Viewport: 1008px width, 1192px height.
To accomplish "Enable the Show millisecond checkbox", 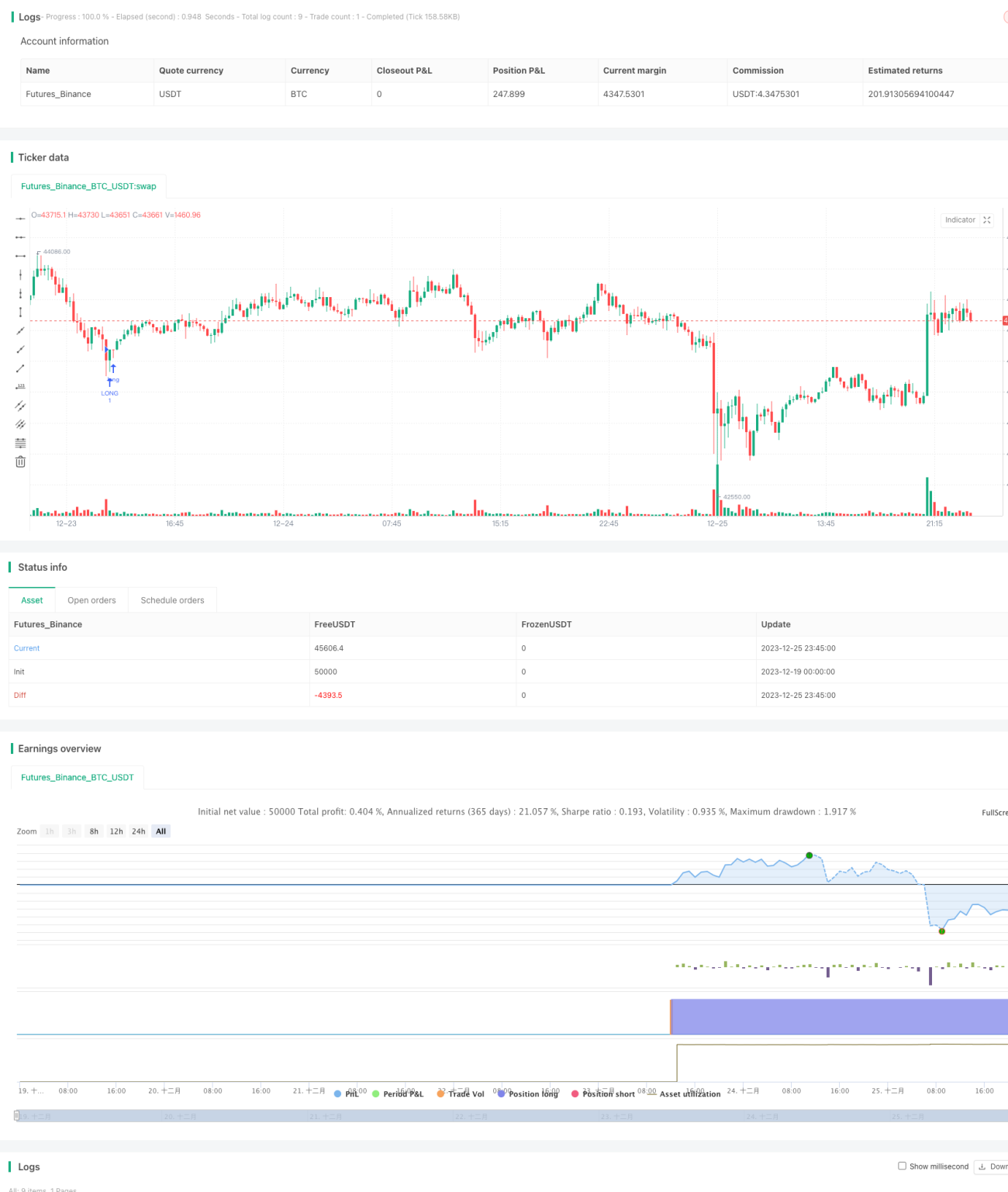I will 902,1166.
